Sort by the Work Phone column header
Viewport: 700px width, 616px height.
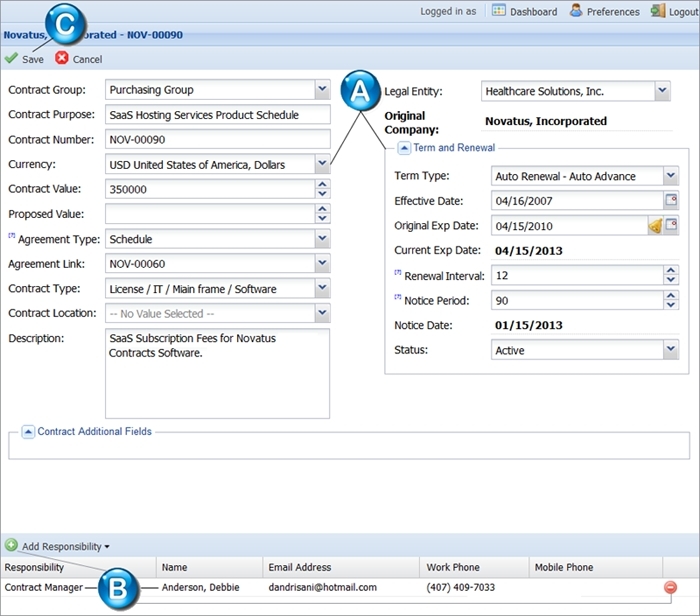pyautogui.click(x=474, y=567)
